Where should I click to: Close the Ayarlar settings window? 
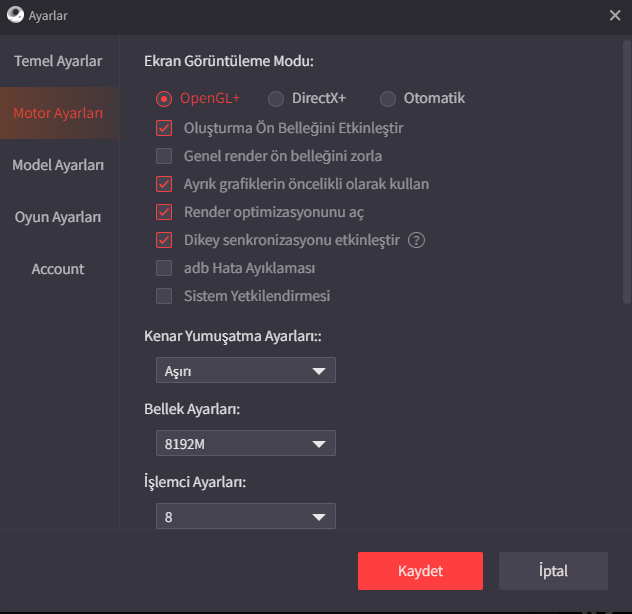[614, 15]
